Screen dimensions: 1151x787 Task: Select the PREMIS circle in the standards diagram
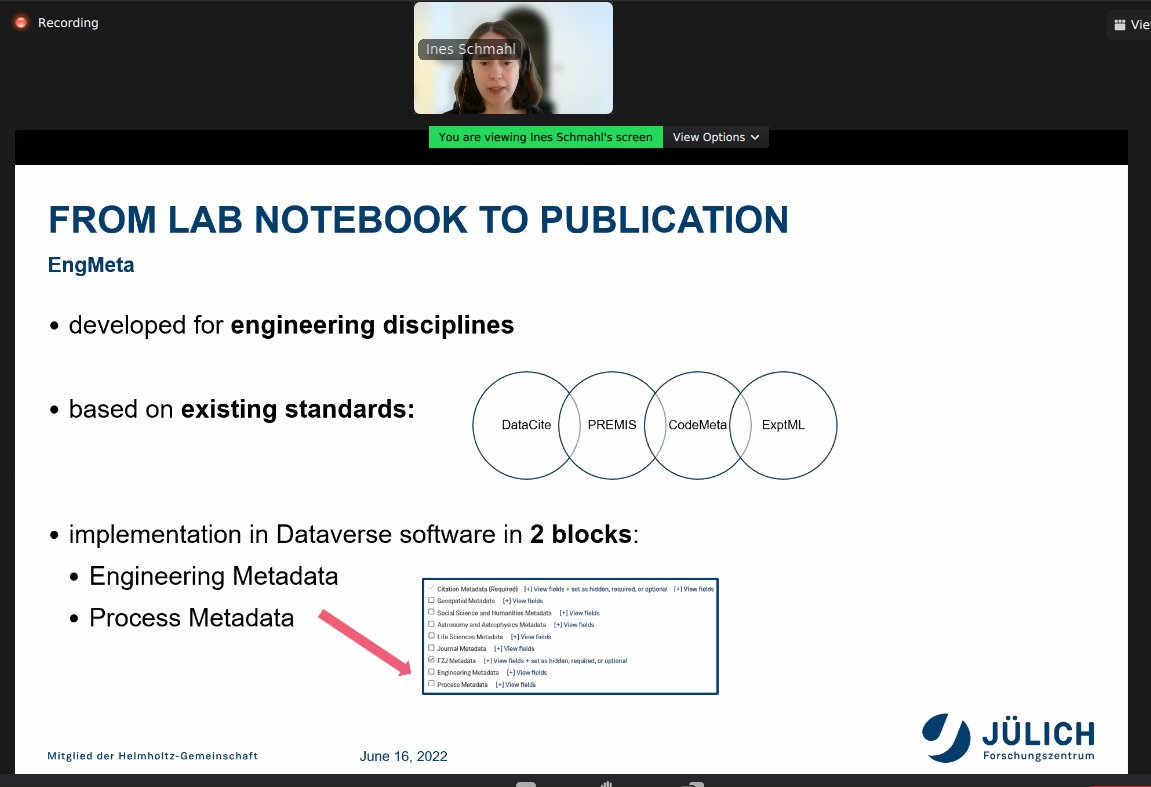point(611,425)
